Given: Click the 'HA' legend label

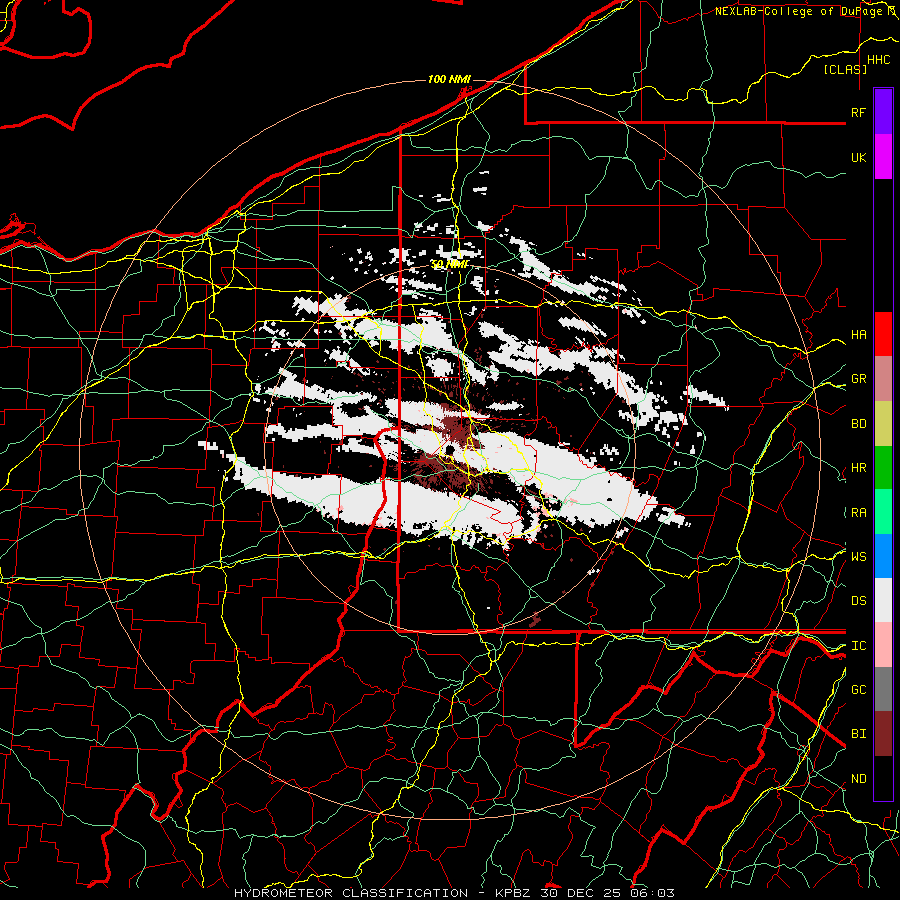Looking at the screenshot, I should click(x=858, y=335).
